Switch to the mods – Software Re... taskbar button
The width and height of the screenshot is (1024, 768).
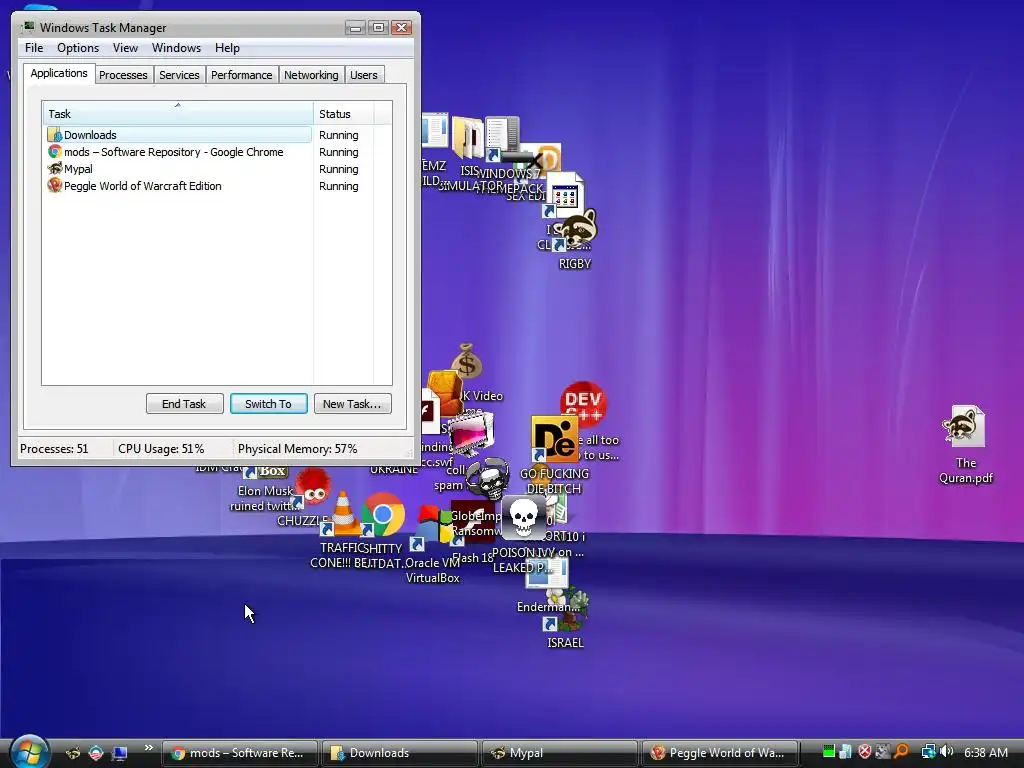239,753
